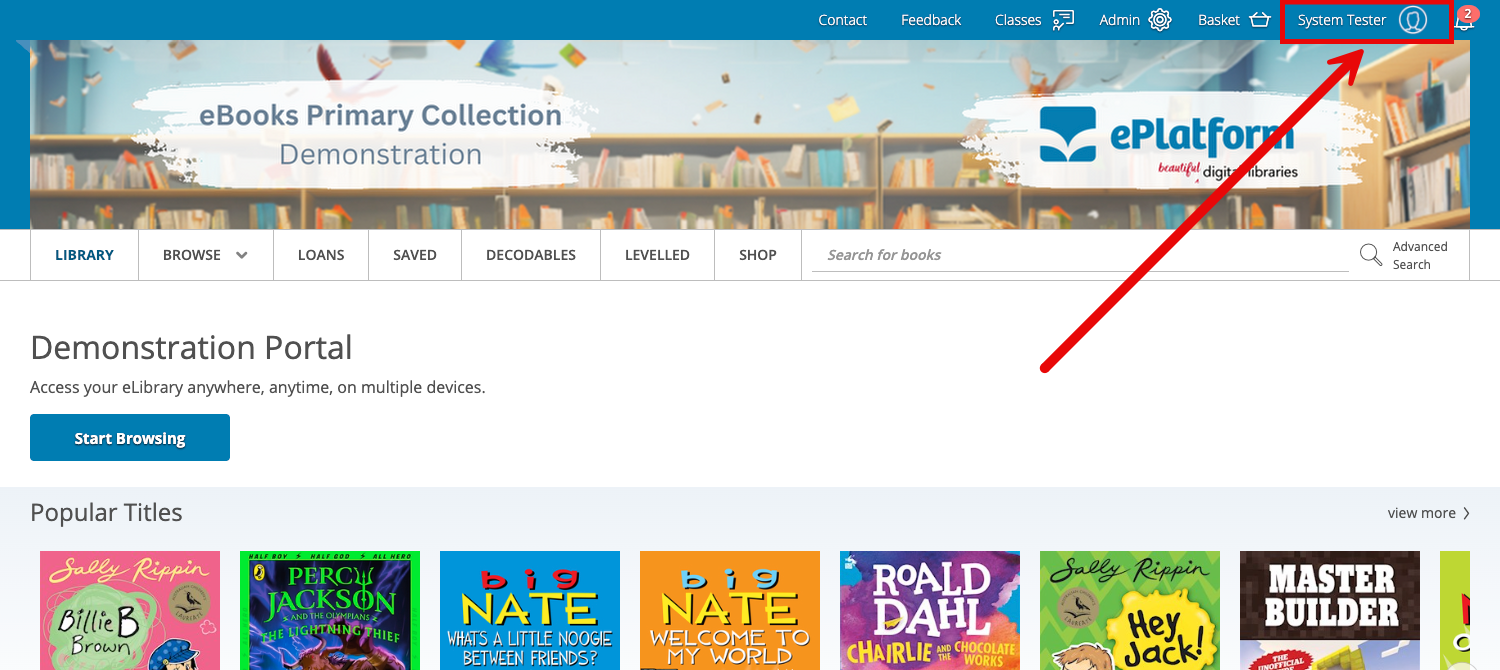Open the Master Builder book cover
The image size is (1500, 670).
1330,610
